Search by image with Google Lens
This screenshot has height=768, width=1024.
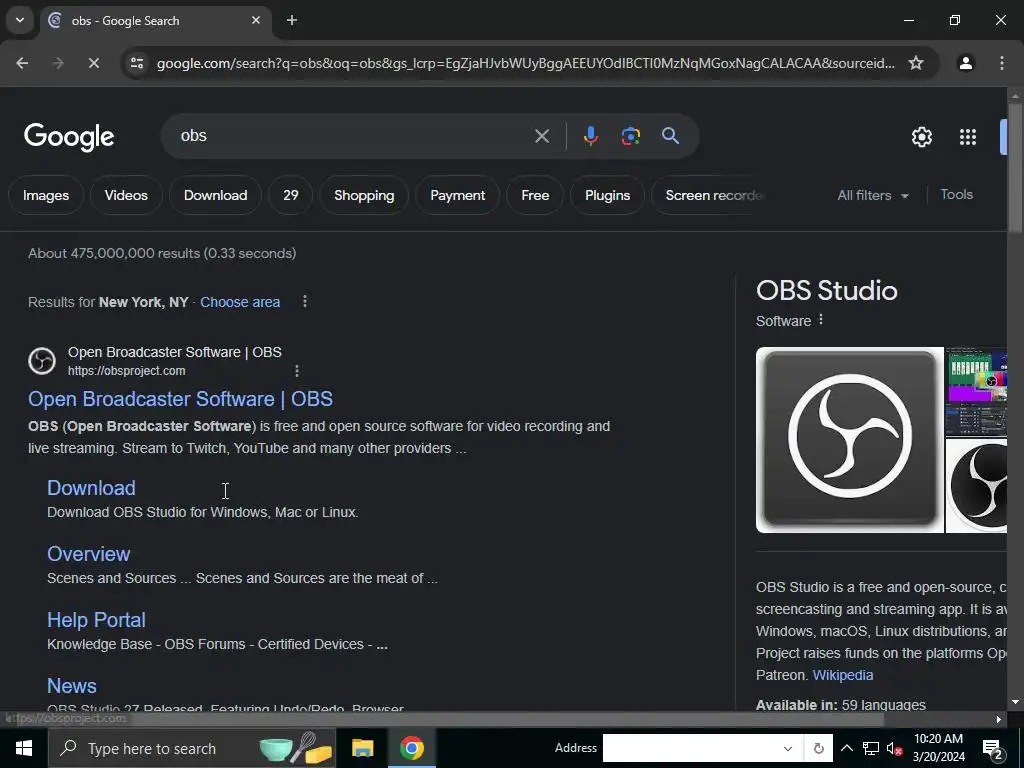point(630,136)
